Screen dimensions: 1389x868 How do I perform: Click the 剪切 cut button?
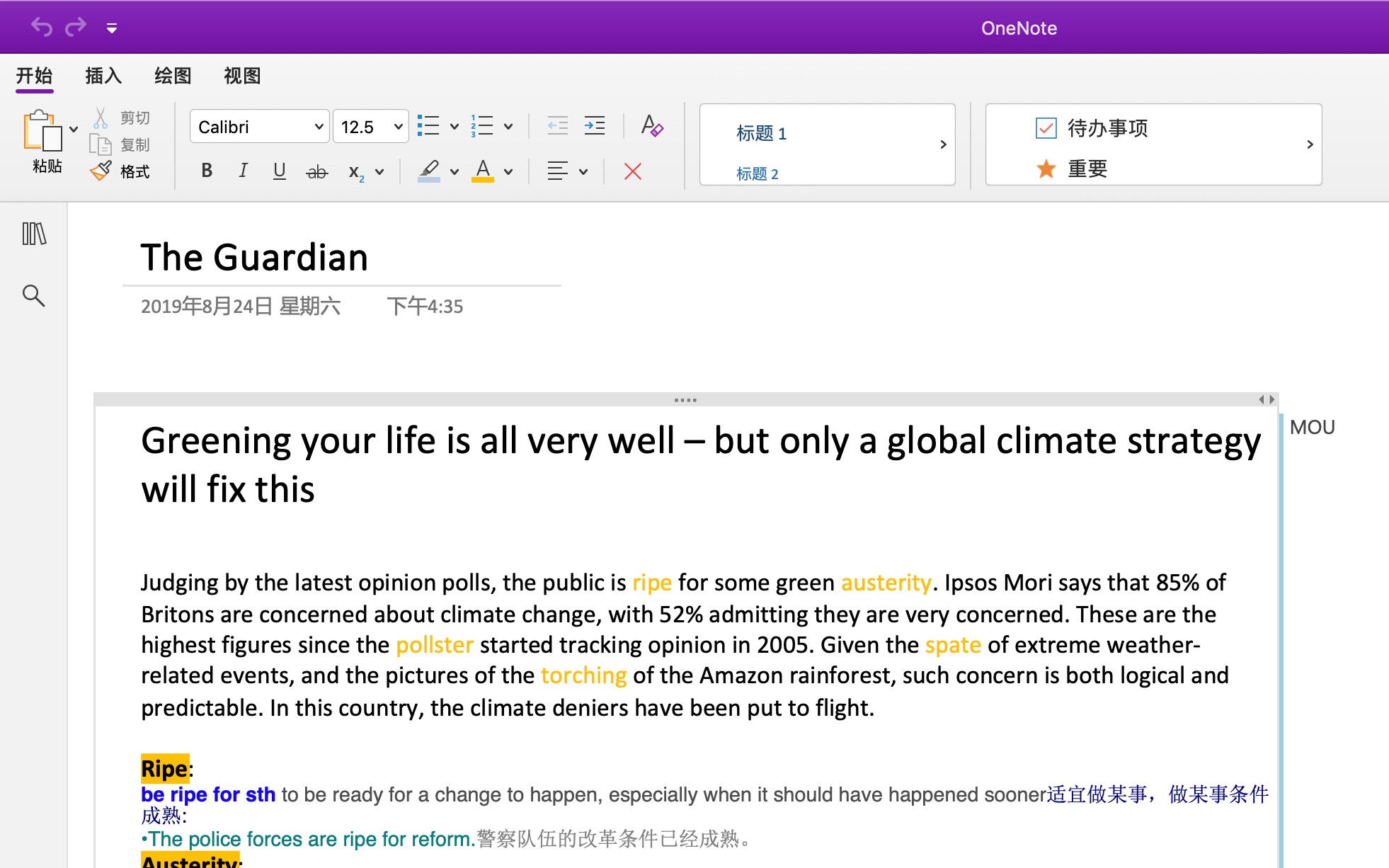121,118
